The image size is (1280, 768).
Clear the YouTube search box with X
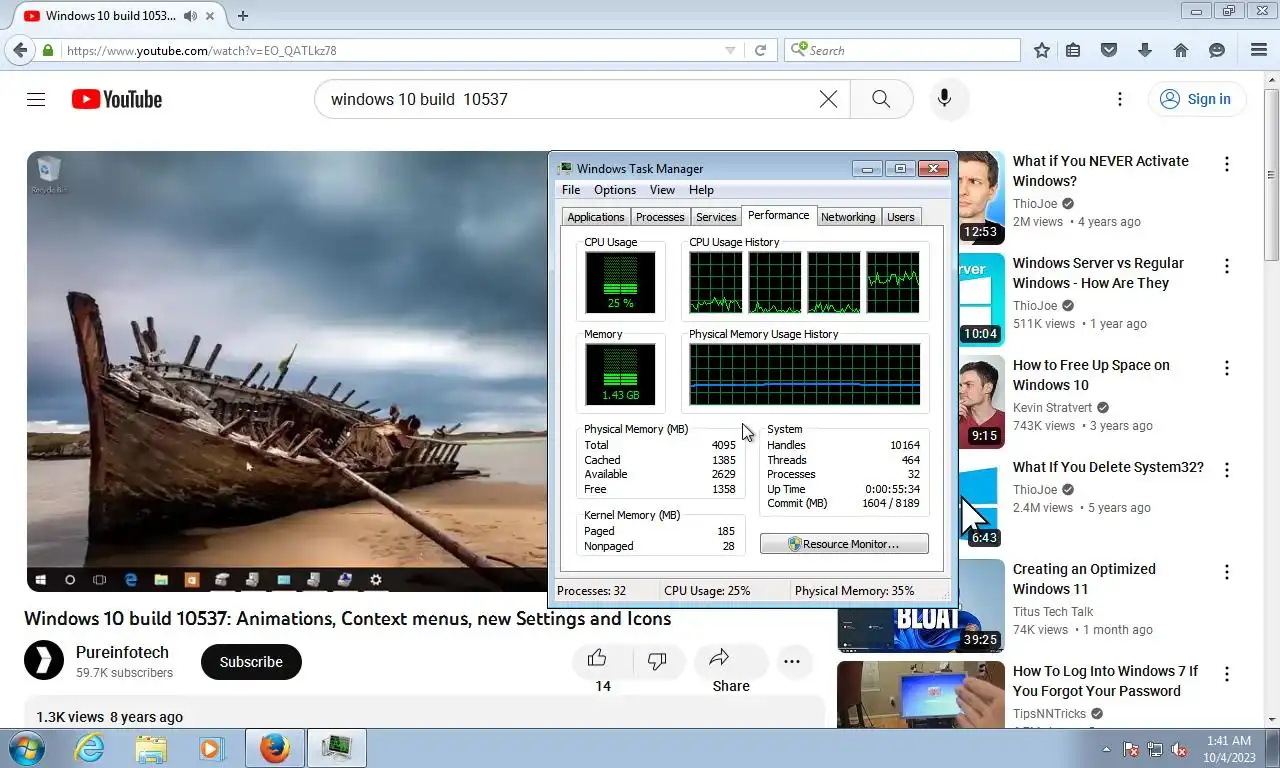pyautogui.click(x=828, y=99)
